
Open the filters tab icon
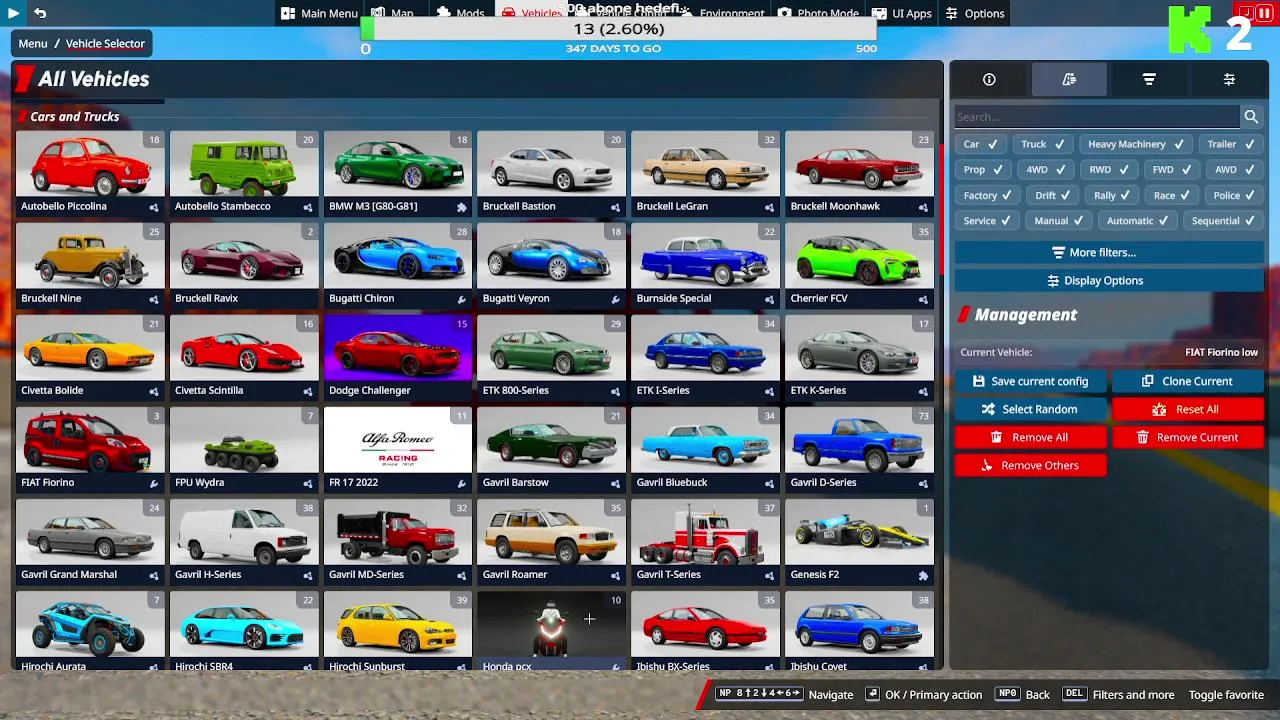point(1149,79)
